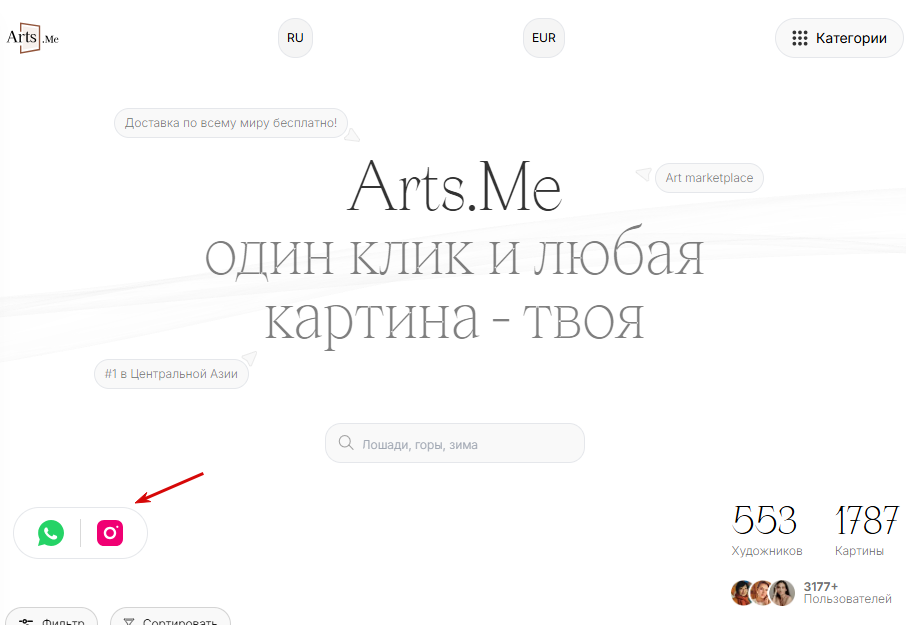
Task: Open the Категории menu
Action: pyautogui.click(x=839, y=38)
